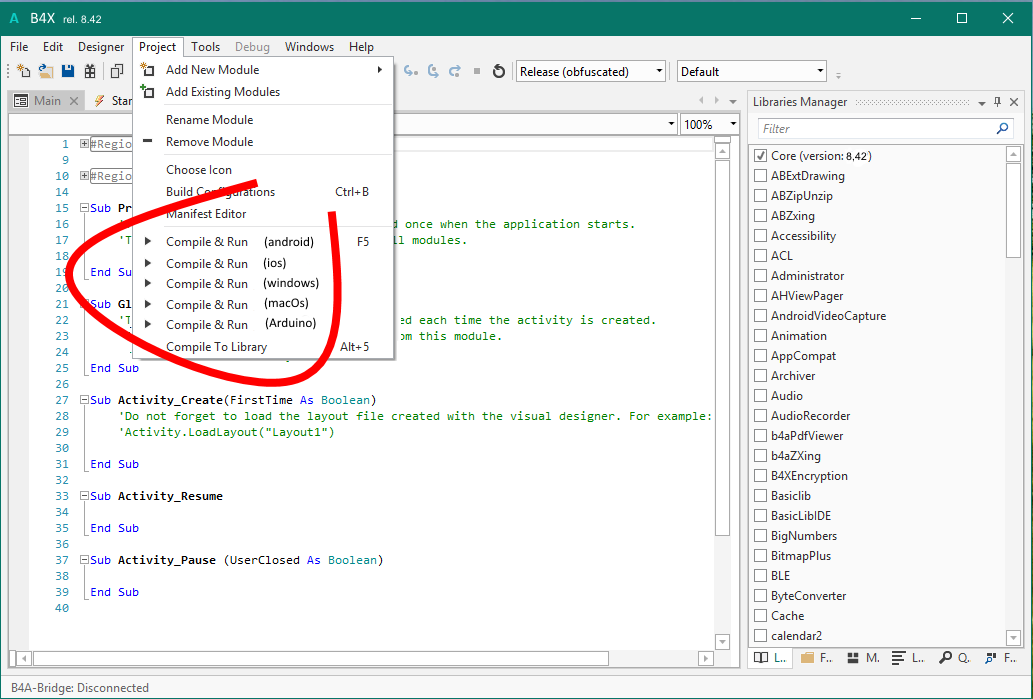
Task: Open the Files Manager folder tab icon
Action: point(808,658)
